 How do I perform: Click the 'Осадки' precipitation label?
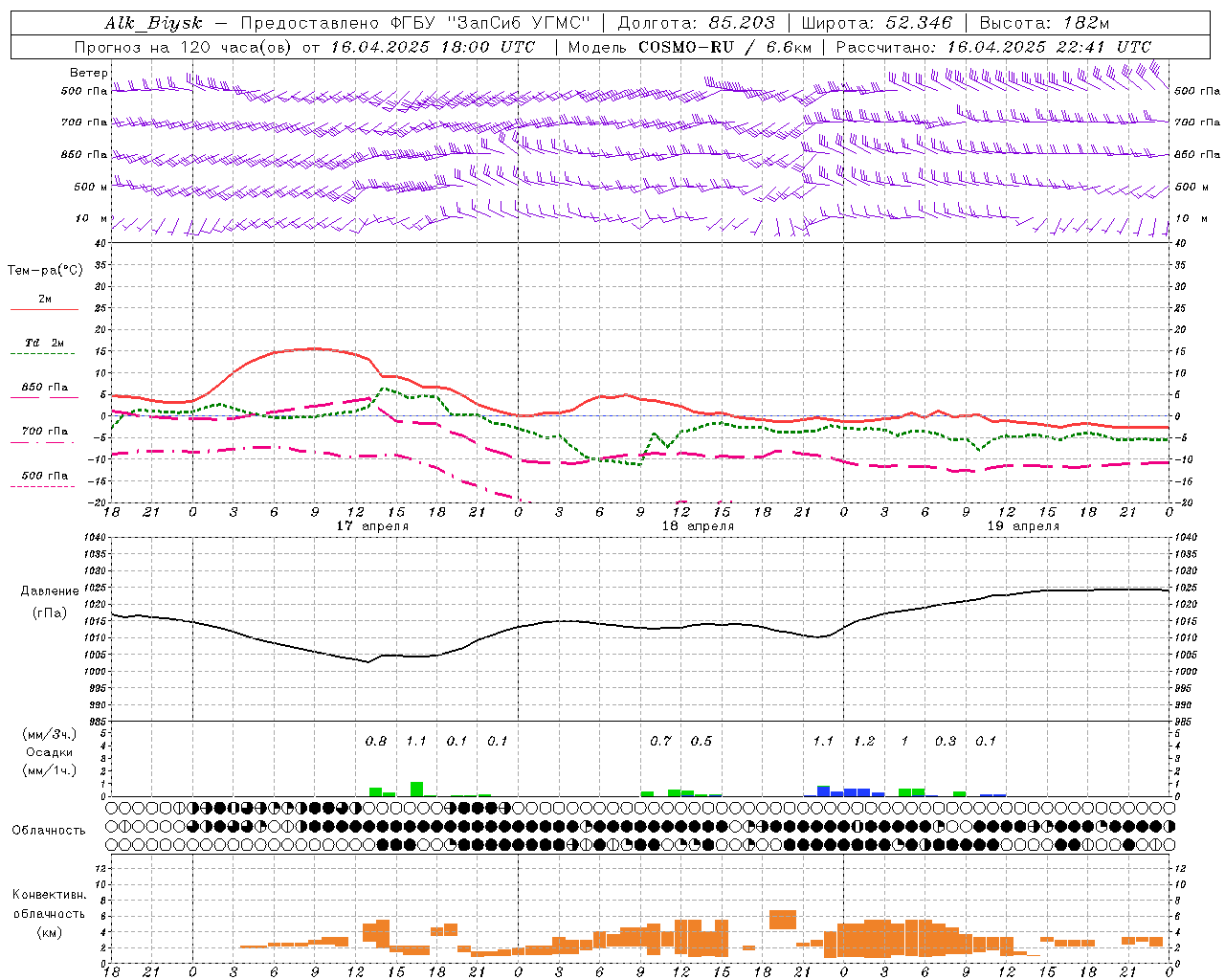coord(50,752)
